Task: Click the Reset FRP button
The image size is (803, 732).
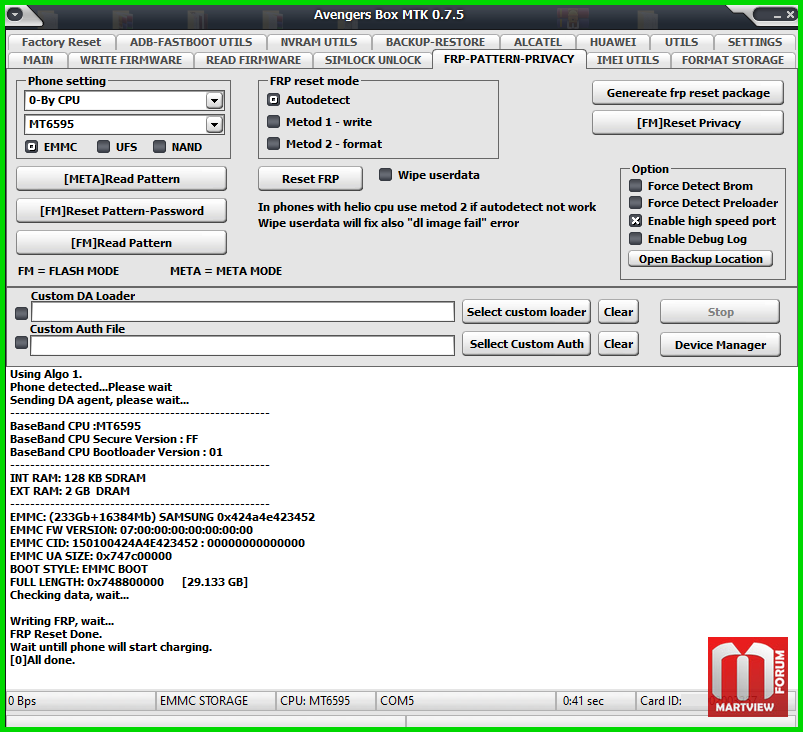Action: coord(310,179)
